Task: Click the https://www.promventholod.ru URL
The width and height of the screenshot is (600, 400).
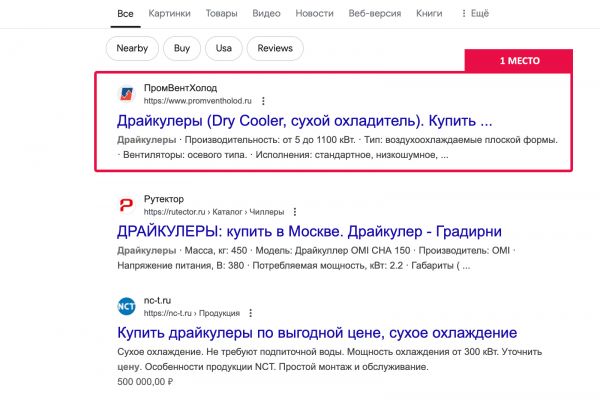Action: (197, 101)
